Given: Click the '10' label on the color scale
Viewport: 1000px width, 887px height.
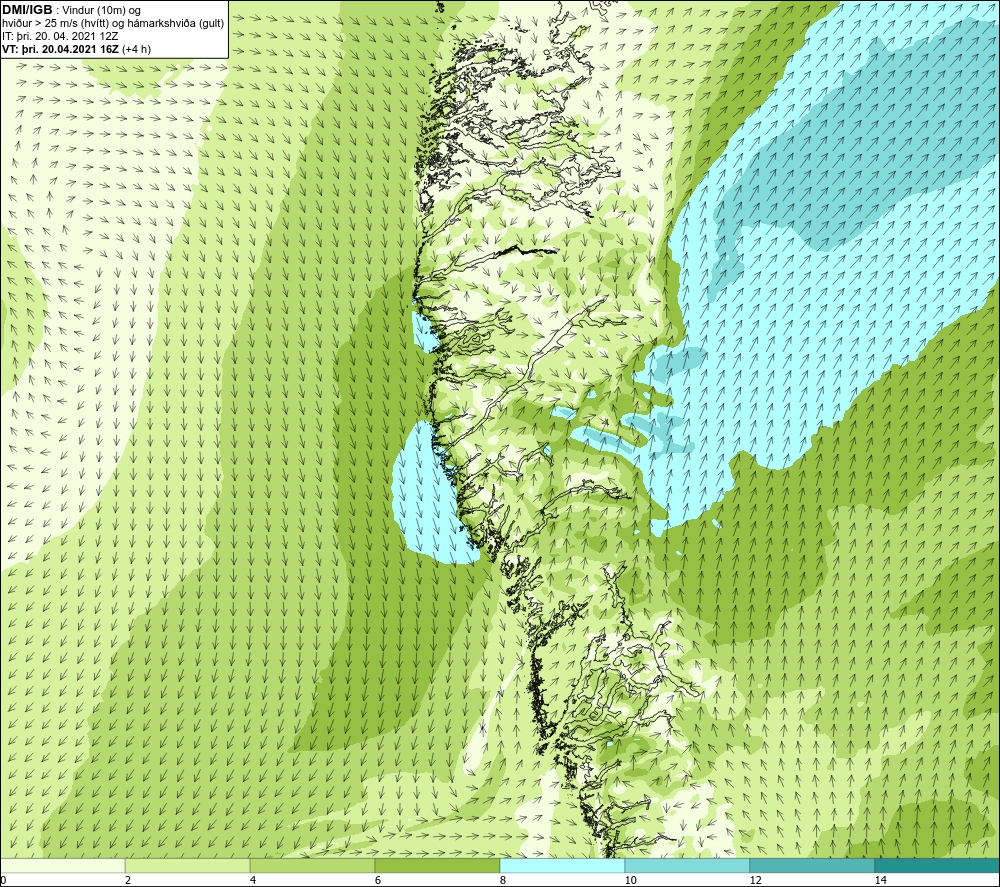Looking at the screenshot, I should pyautogui.click(x=630, y=880).
